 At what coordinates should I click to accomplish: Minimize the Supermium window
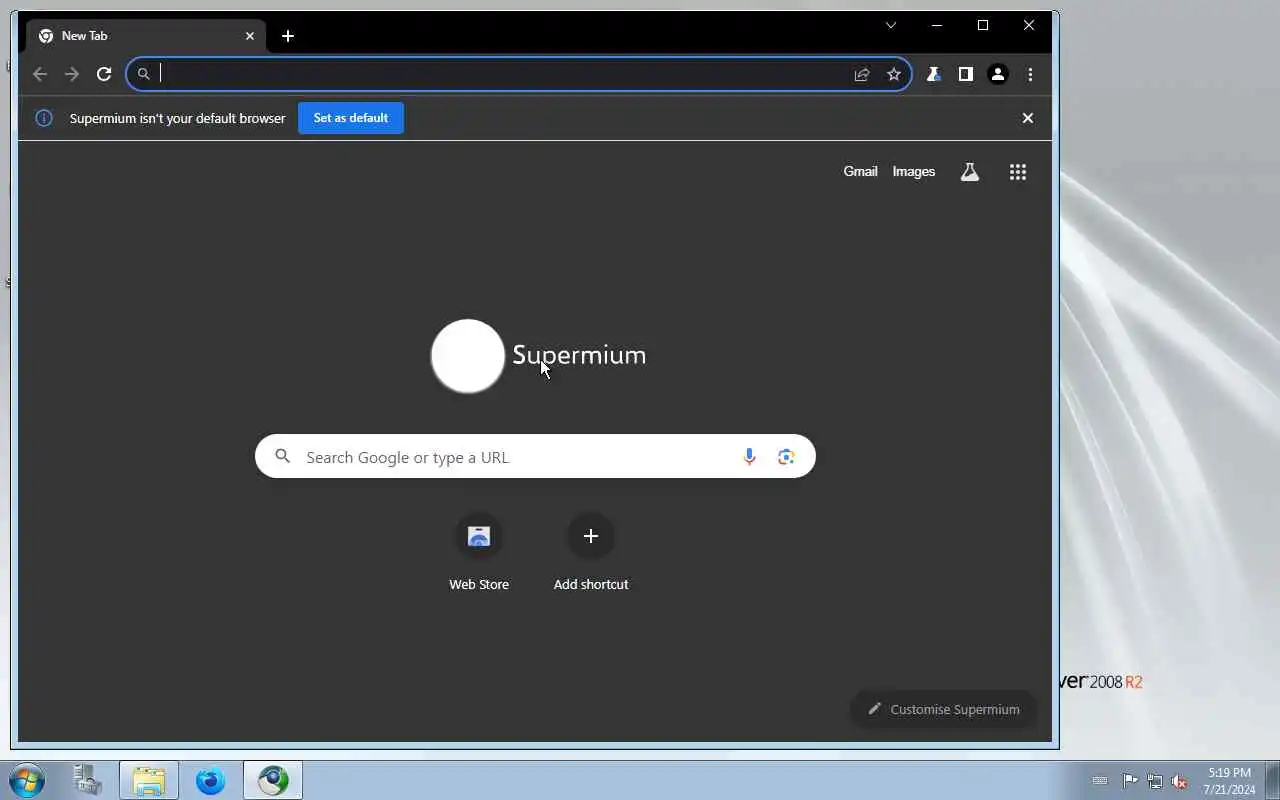point(937,26)
